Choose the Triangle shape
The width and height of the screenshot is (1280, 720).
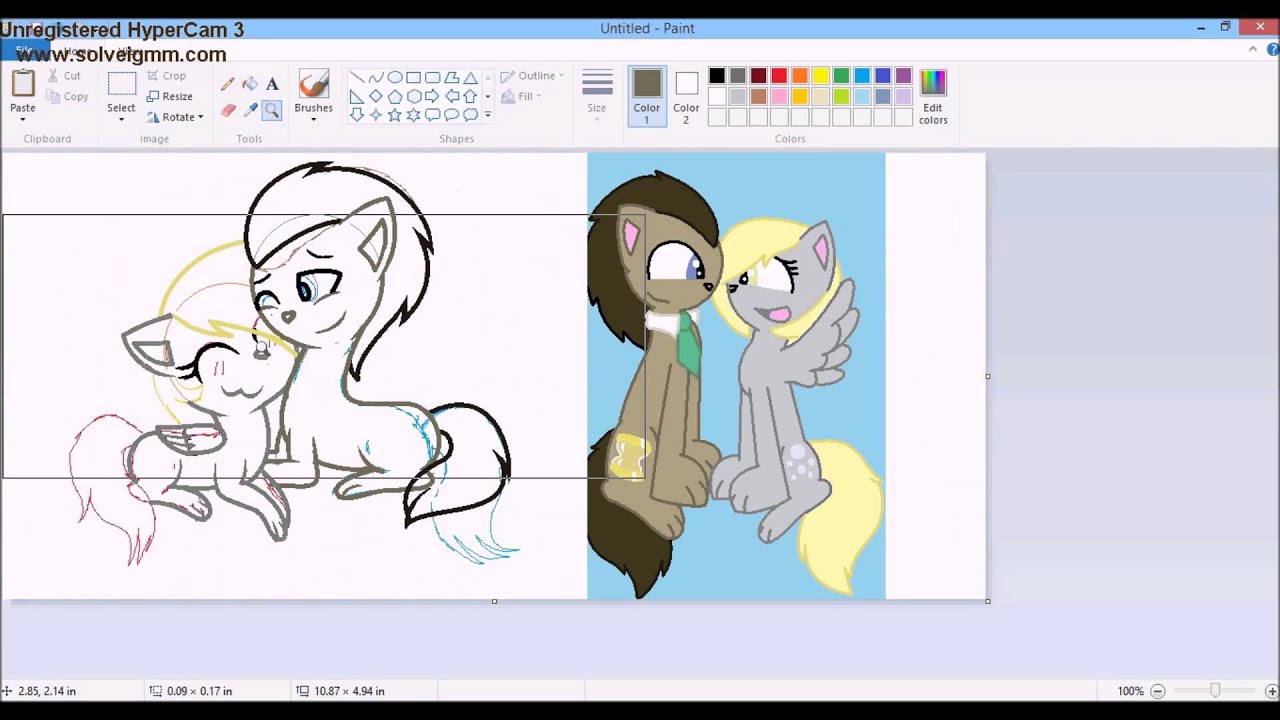pyautogui.click(x=470, y=78)
